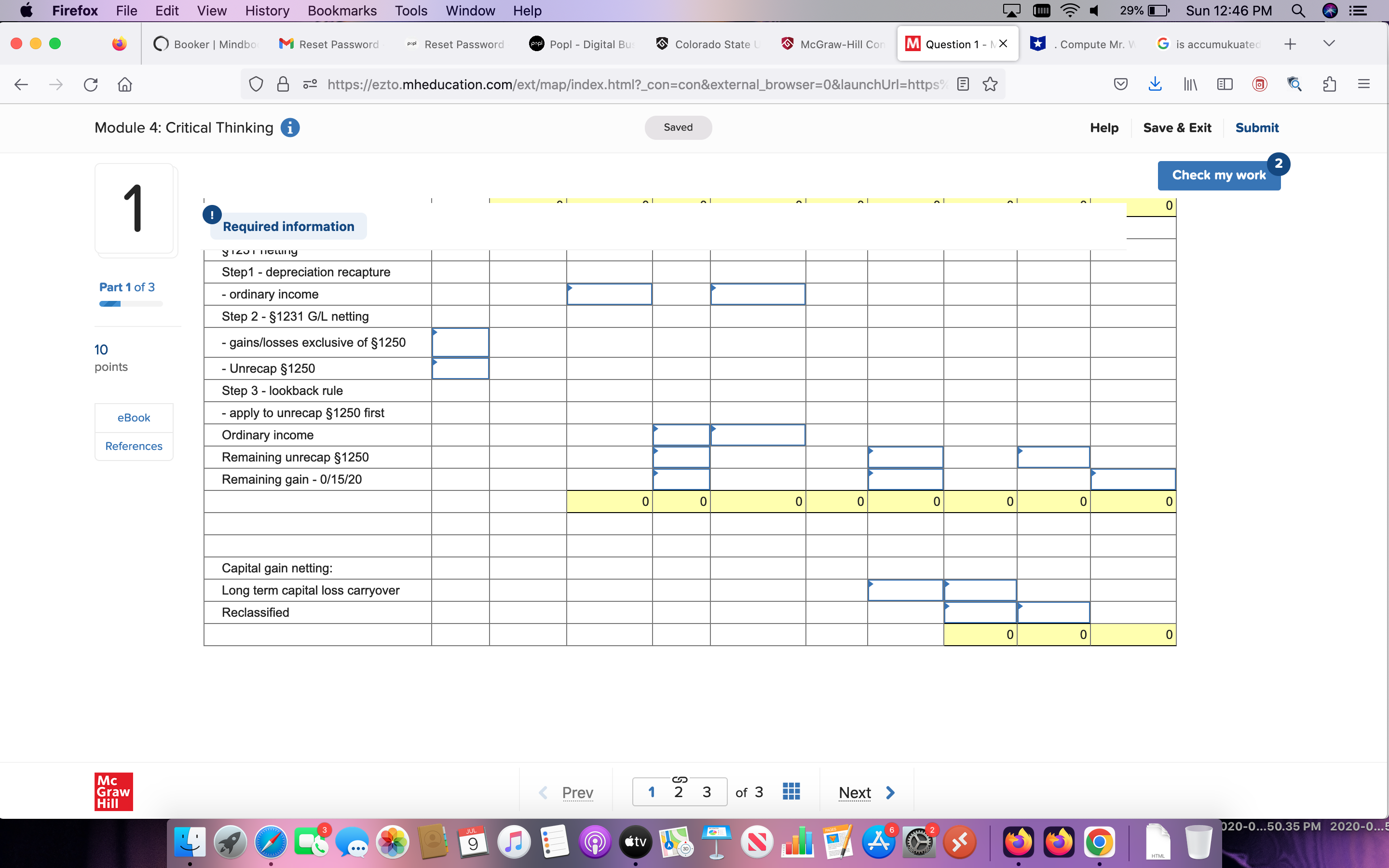Click the module info icon

[290, 127]
